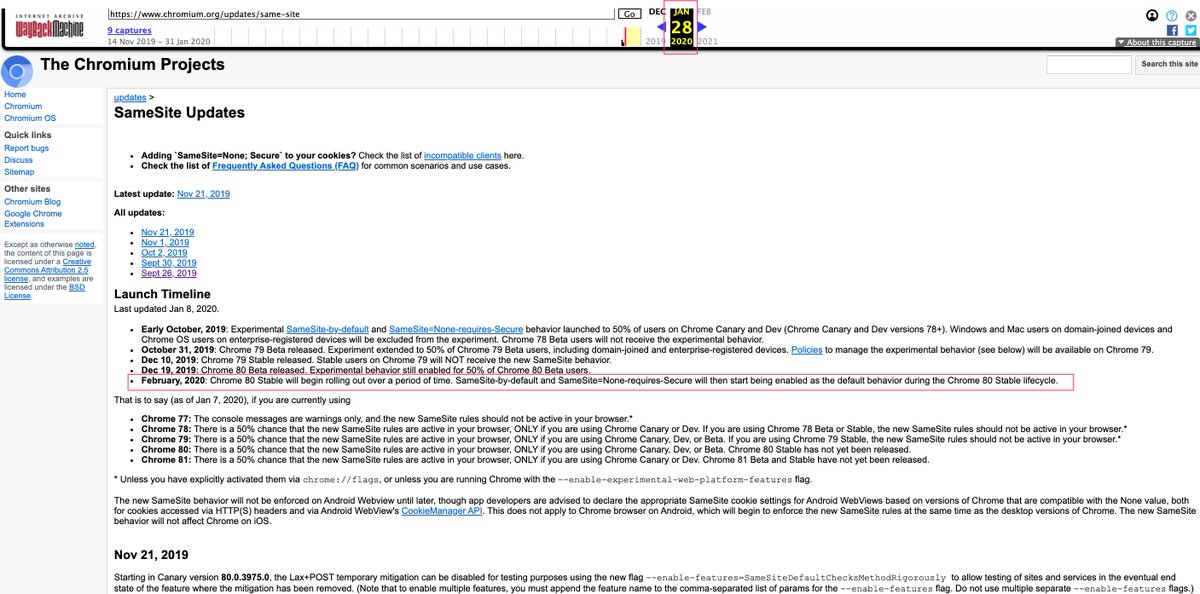Open the Frequently Asked Questions (FAQ) link
Viewport: 1200px width, 594px height.
point(285,166)
